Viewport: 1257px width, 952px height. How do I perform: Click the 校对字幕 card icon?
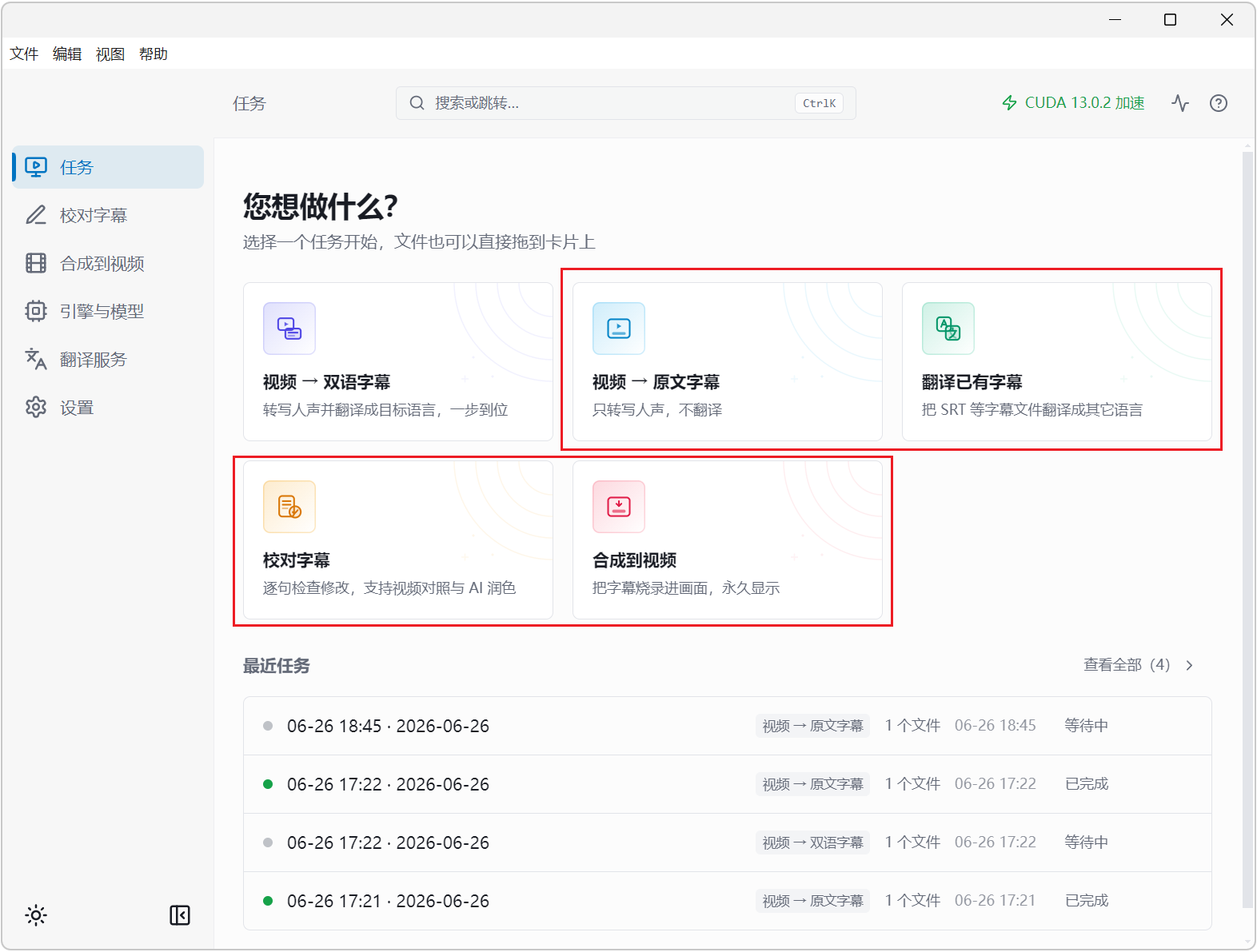(x=289, y=507)
